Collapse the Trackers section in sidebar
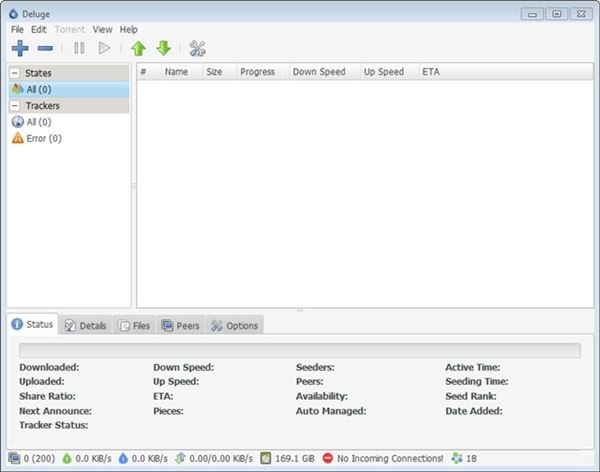The image size is (600, 472). click(15, 106)
